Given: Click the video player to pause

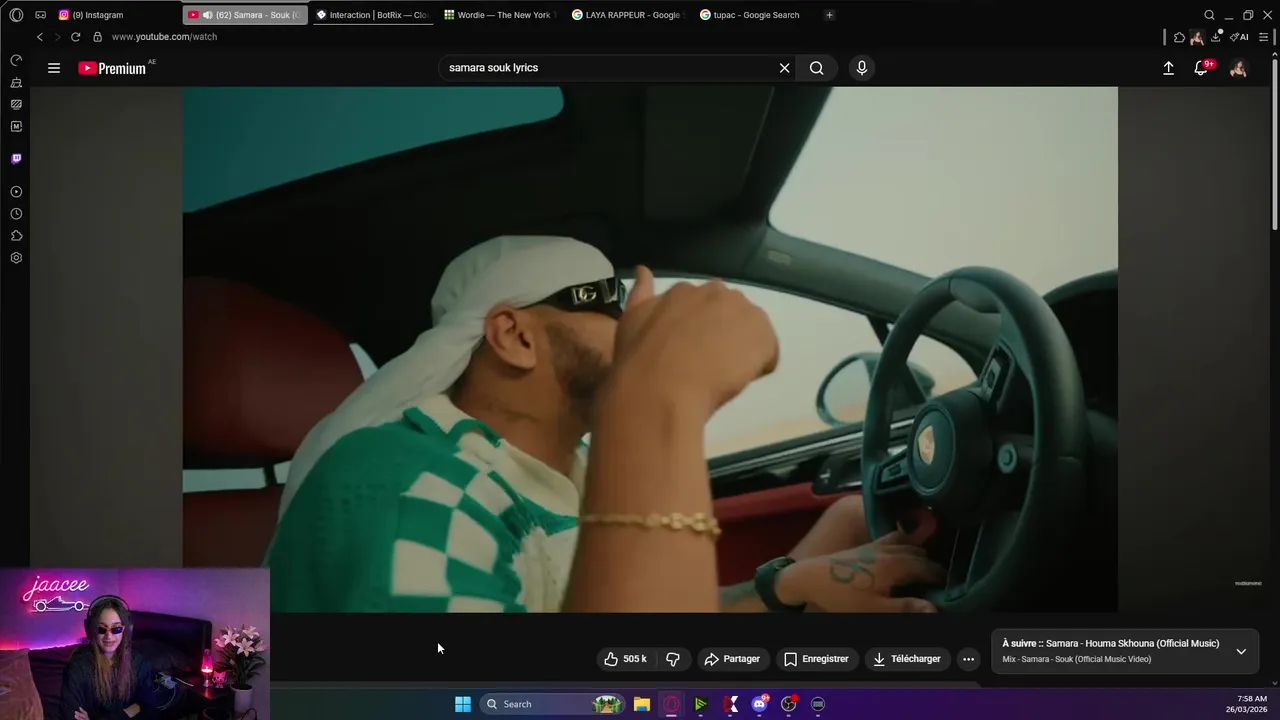Looking at the screenshot, I should [650, 349].
